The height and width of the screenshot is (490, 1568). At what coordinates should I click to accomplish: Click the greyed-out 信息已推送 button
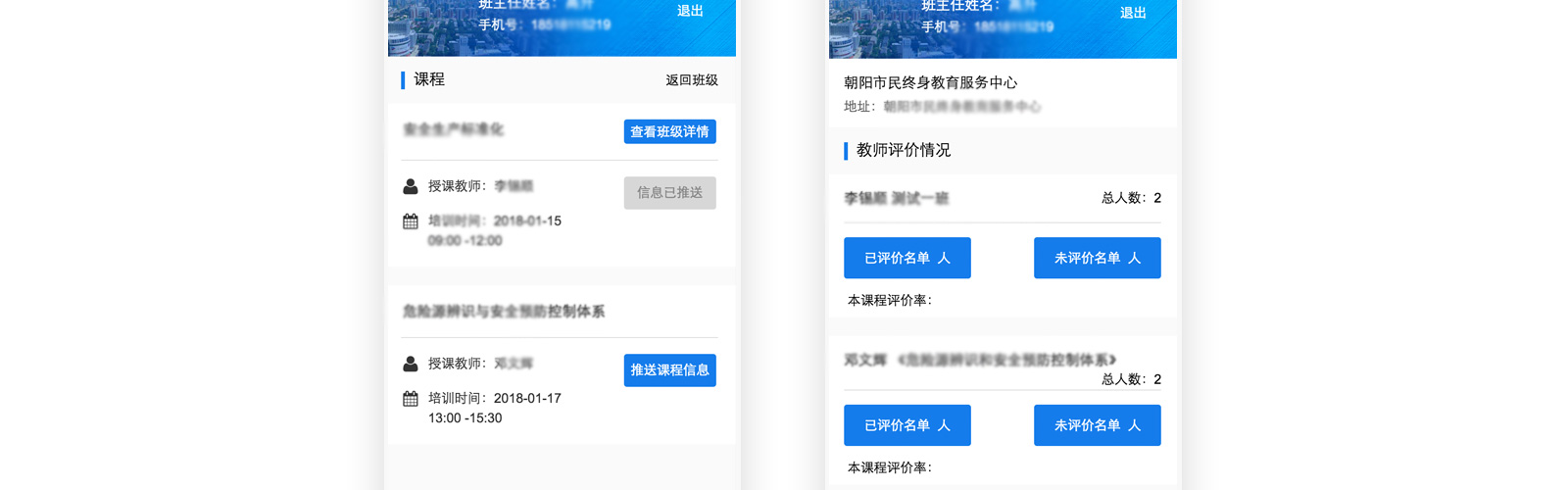pos(669,193)
